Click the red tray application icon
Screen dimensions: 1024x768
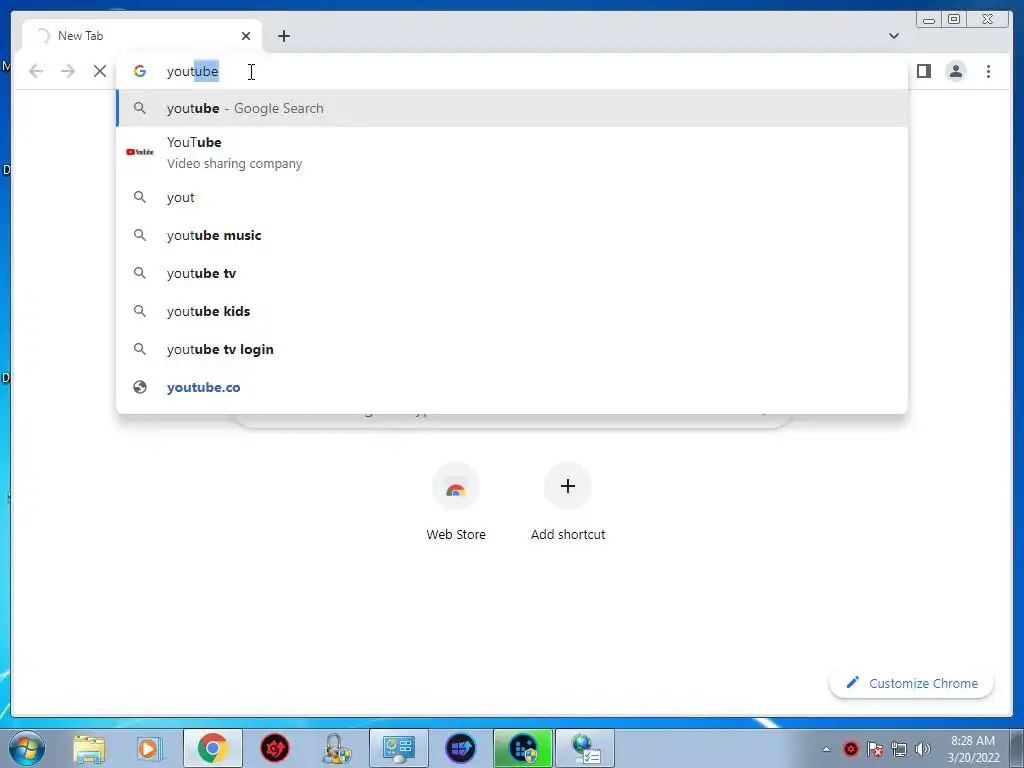coord(850,749)
